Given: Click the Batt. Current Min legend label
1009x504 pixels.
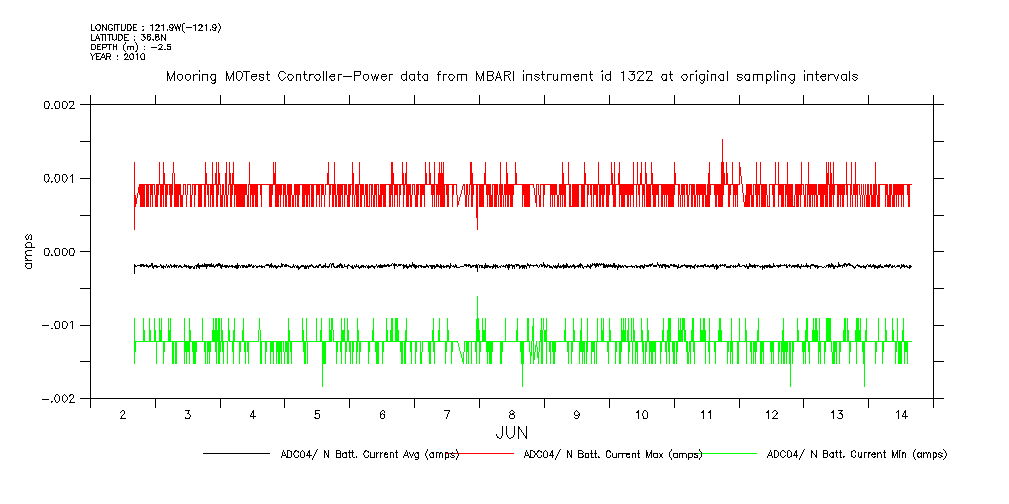Looking at the screenshot, I should pos(856,454).
